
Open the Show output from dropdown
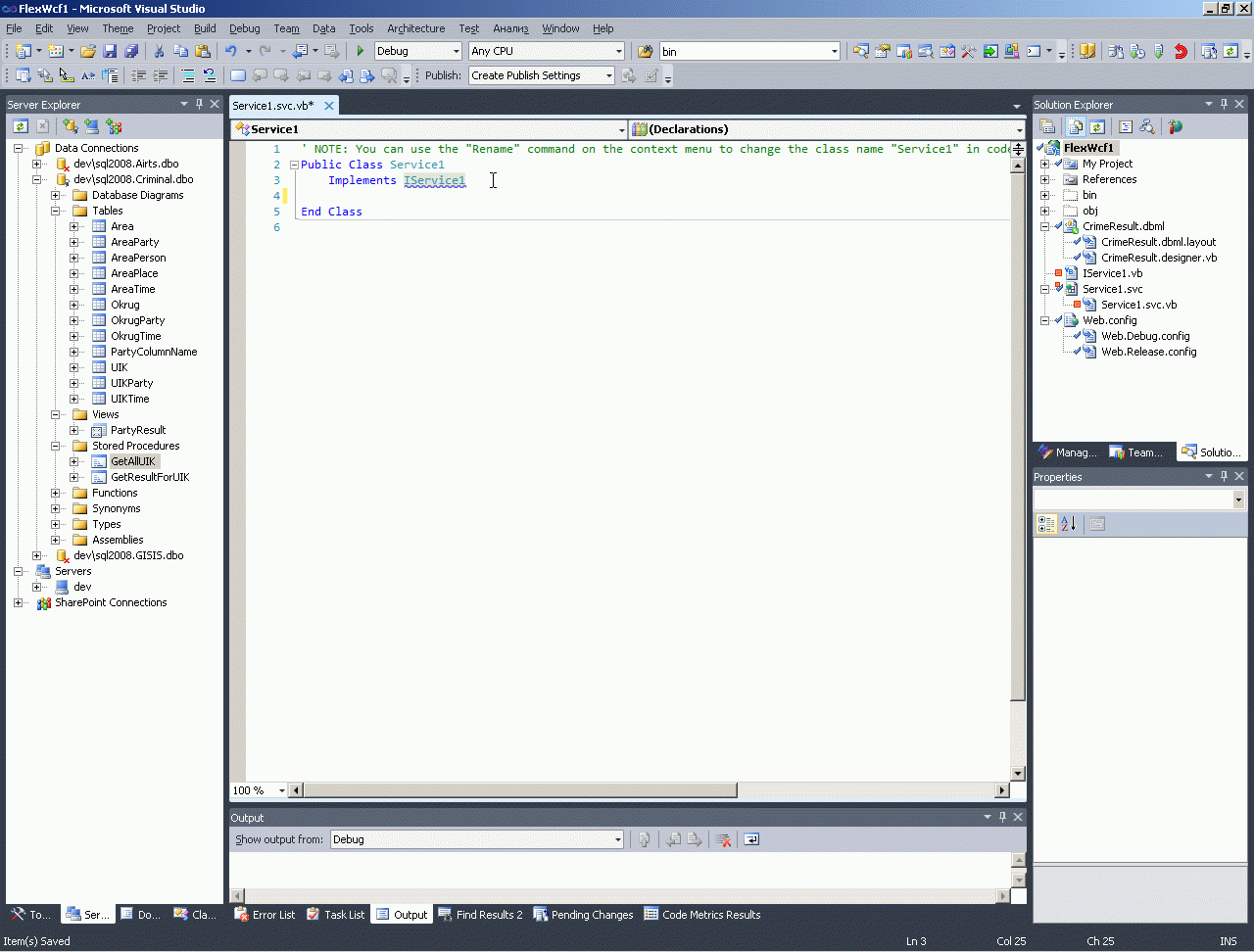pyautogui.click(x=617, y=839)
